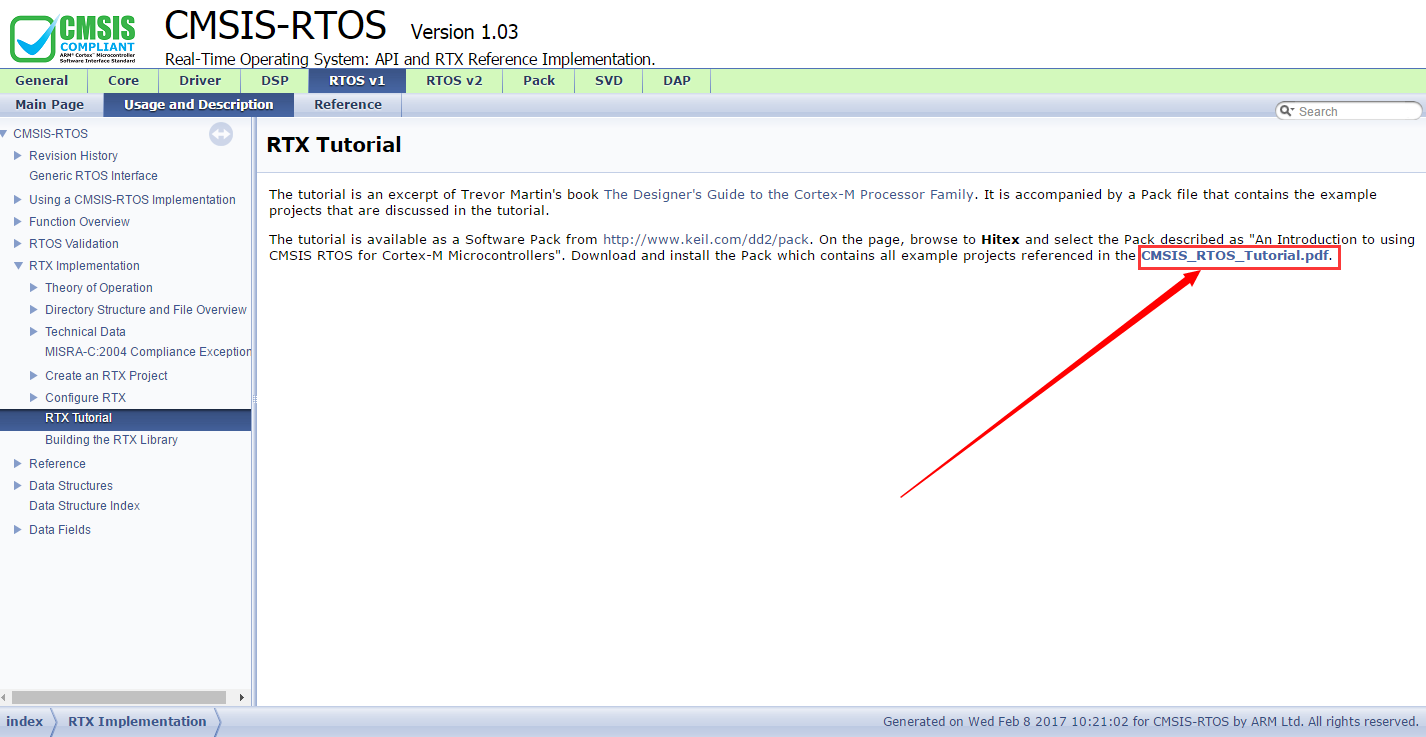Open the RTOS v2 tab
1426x737 pixels.
[454, 81]
